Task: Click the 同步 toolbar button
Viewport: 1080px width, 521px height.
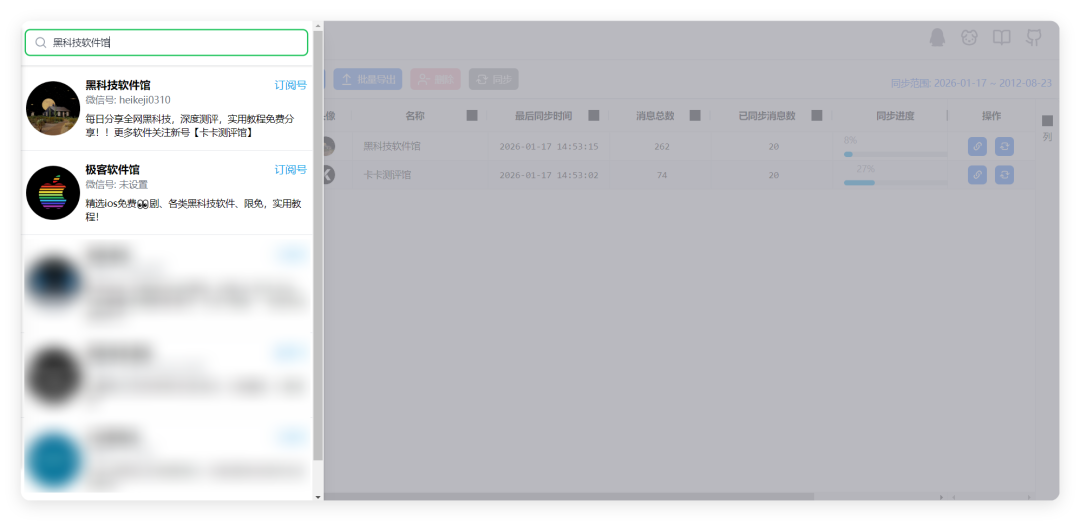Action: pos(493,79)
